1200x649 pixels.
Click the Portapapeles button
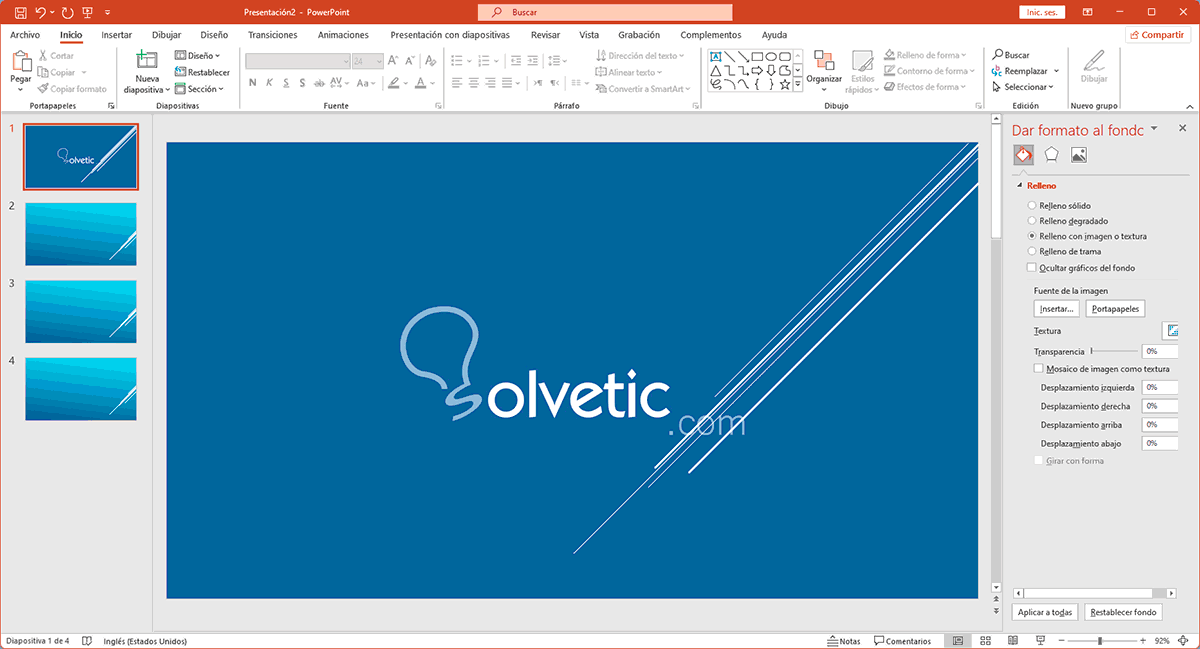pos(1116,309)
